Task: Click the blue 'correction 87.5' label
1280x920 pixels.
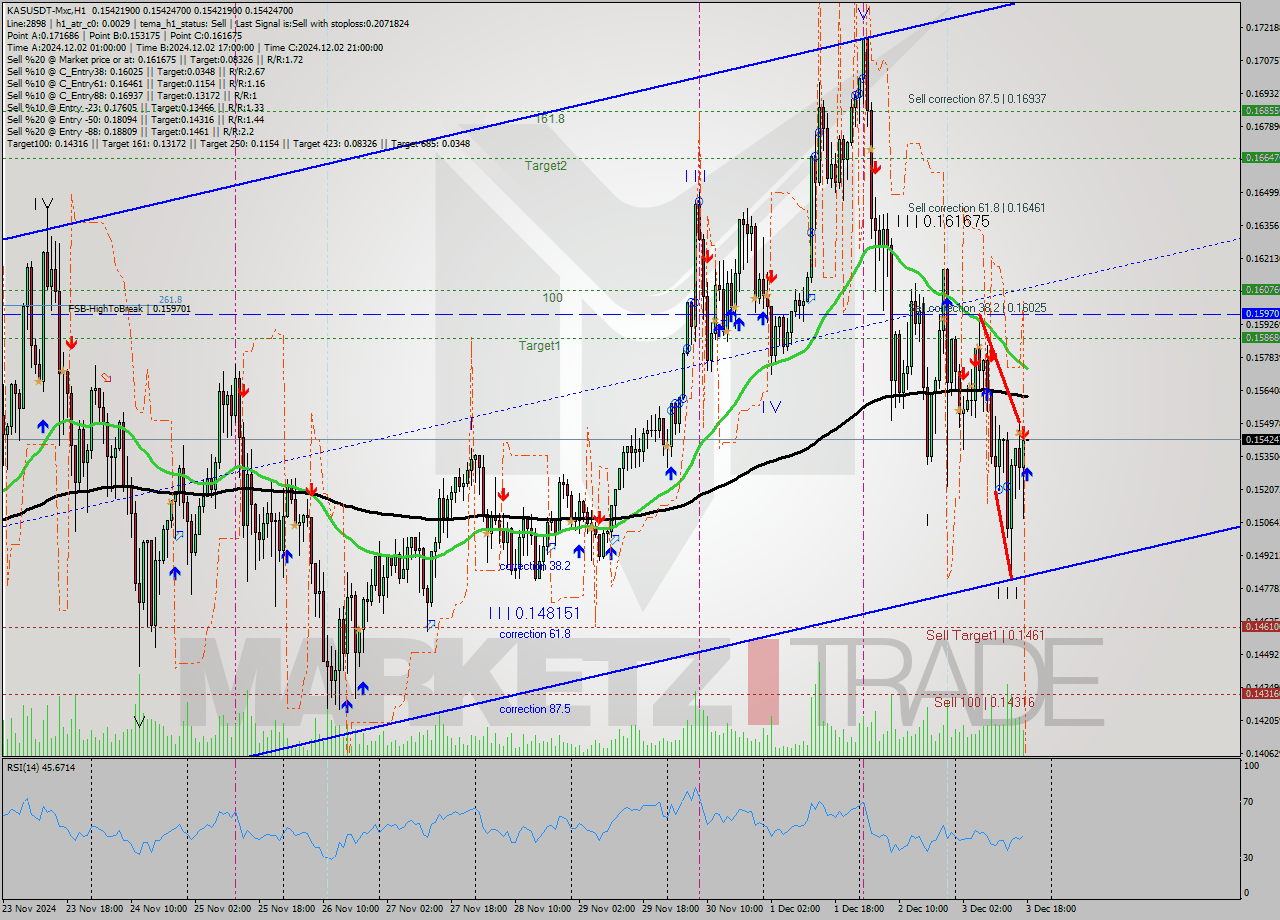Action: pos(535,709)
